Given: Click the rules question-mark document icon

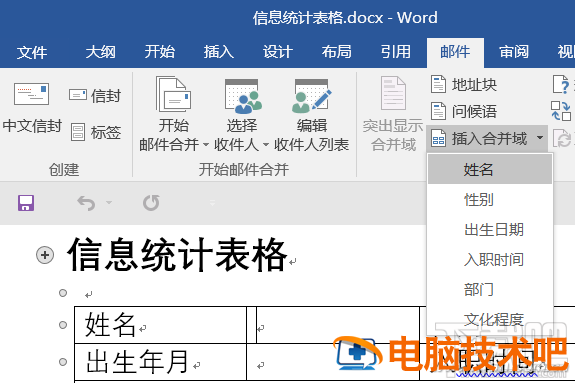Looking at the screenshot, I should pos(561,84).
